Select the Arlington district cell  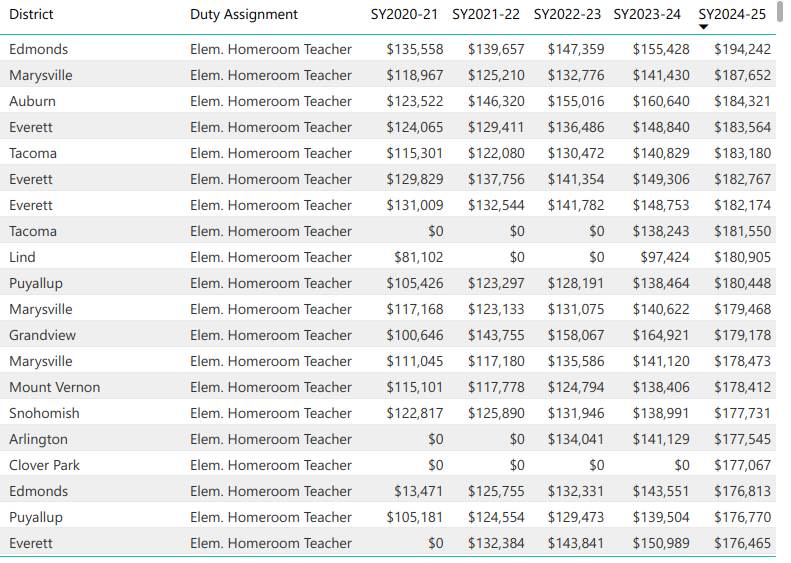(x=38, y=439)
